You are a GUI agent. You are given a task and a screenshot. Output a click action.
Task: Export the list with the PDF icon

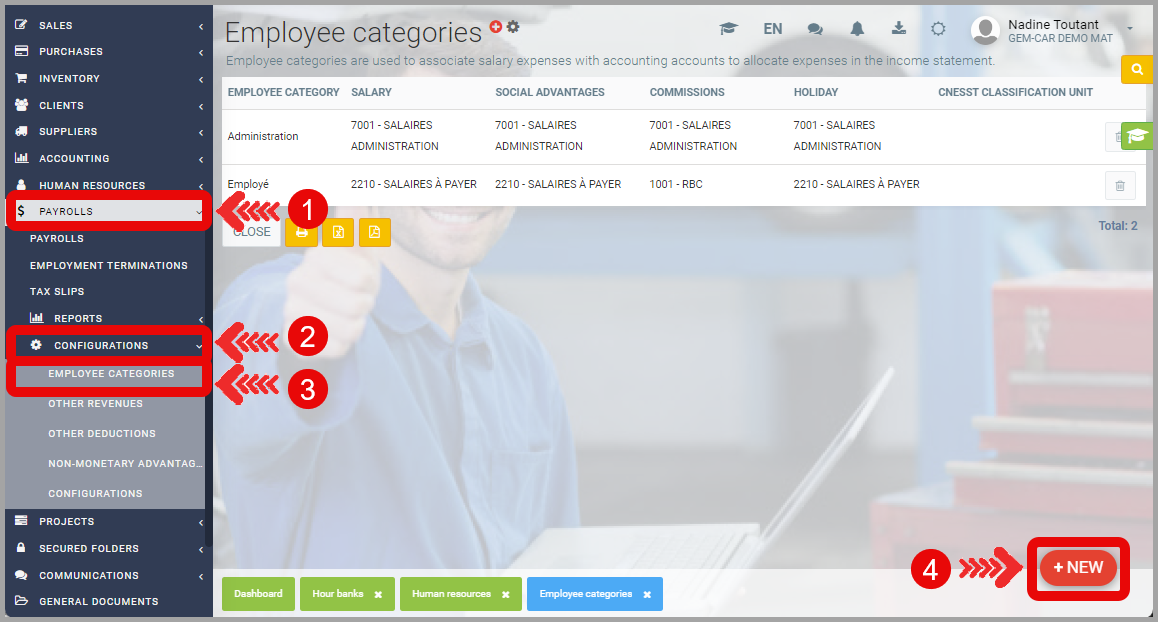pyautogui.click(x=374, y=232)
